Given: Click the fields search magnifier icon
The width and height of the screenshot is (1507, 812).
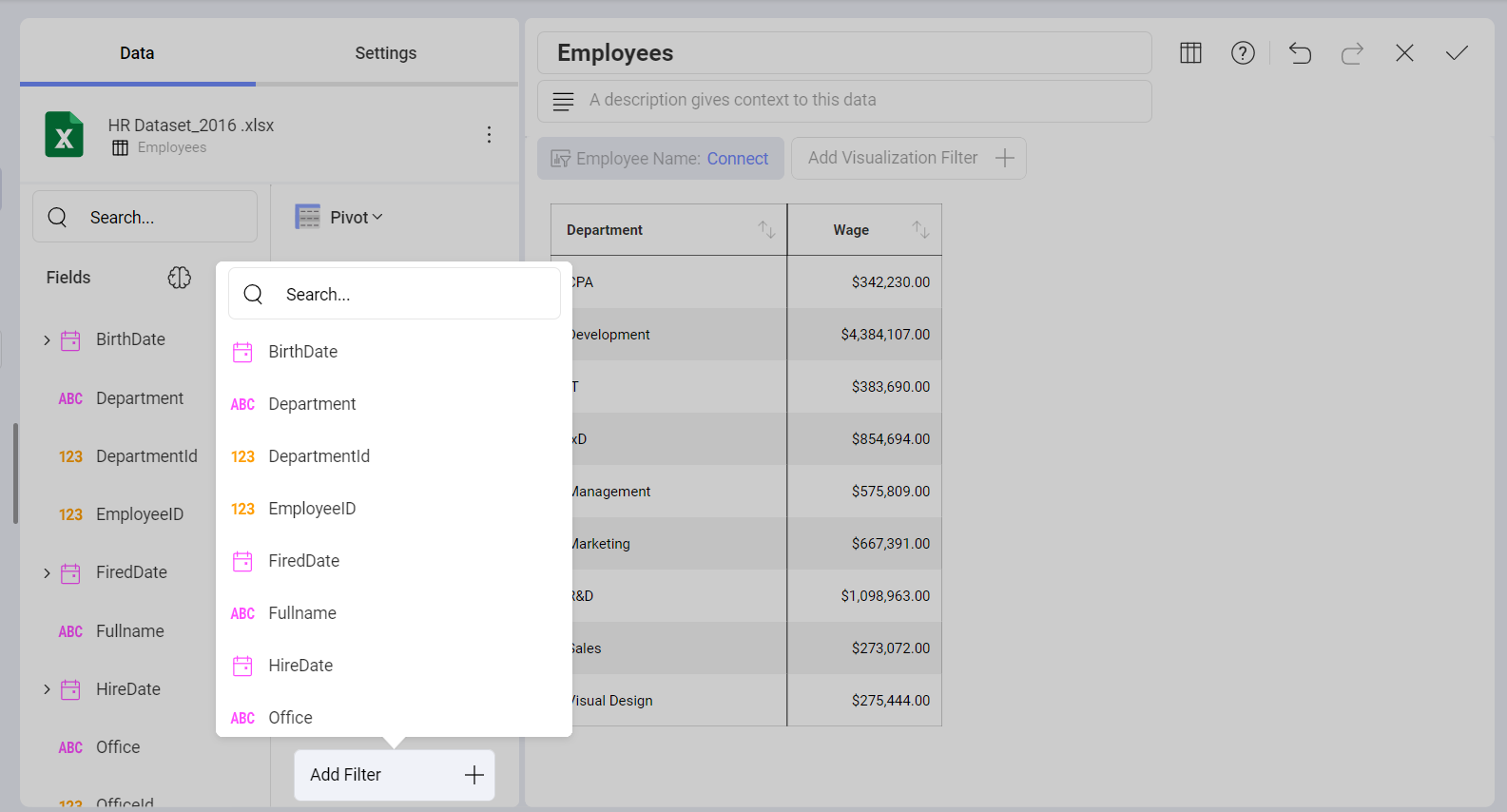Looking at the screenshot, I should coord(57,217).
